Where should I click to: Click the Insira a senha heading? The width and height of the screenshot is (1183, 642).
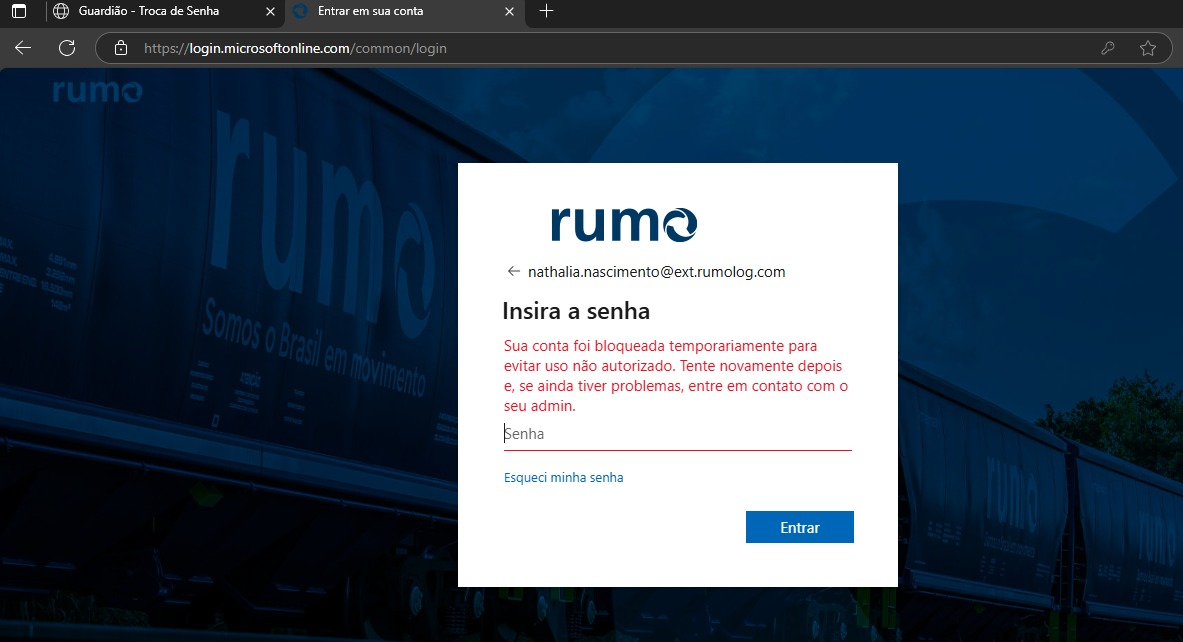point(576,311)
